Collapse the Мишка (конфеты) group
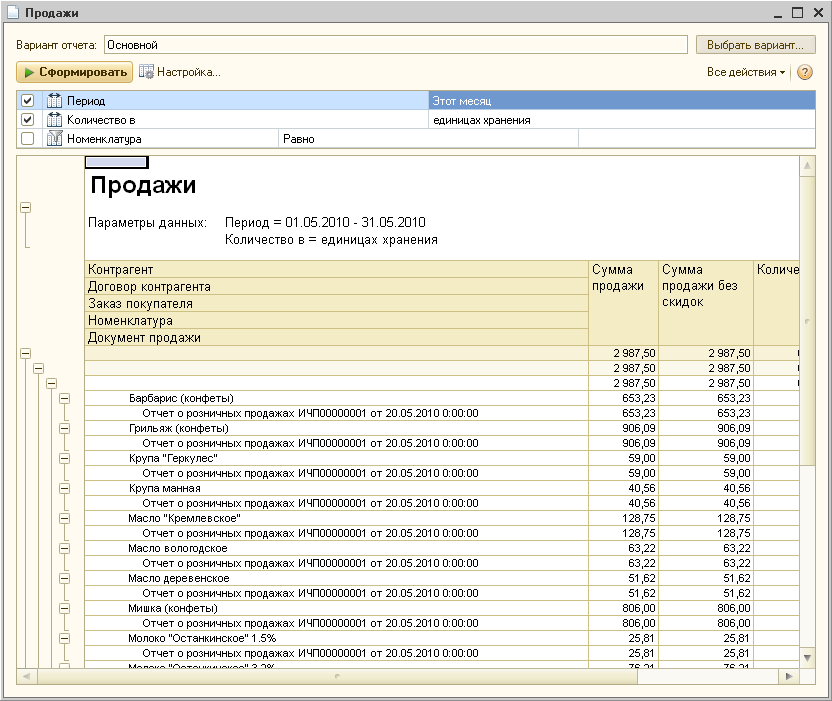832x701 pixels. click(x=64, y=608)
